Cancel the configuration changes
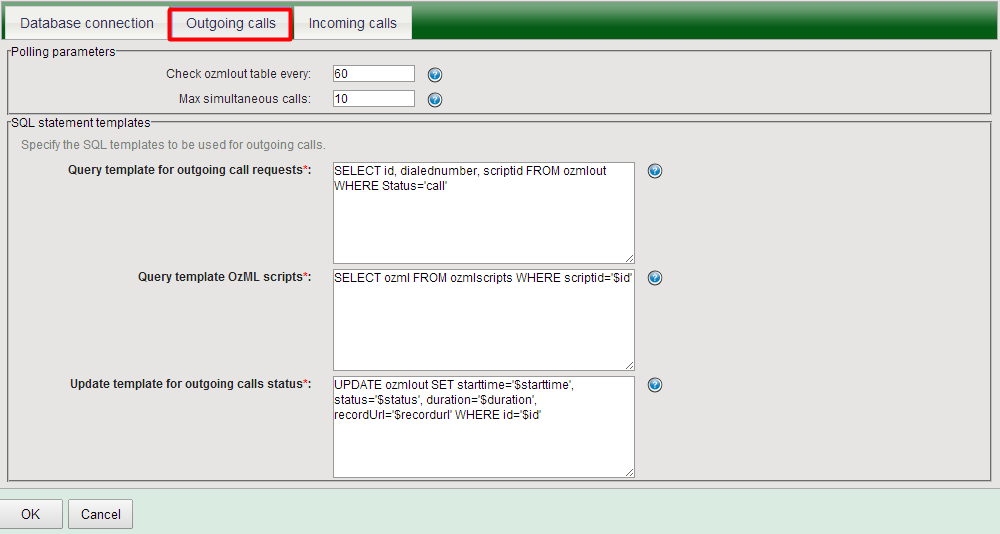The height and width of the screenshot is (534, 1000). [x=100, y=514]
